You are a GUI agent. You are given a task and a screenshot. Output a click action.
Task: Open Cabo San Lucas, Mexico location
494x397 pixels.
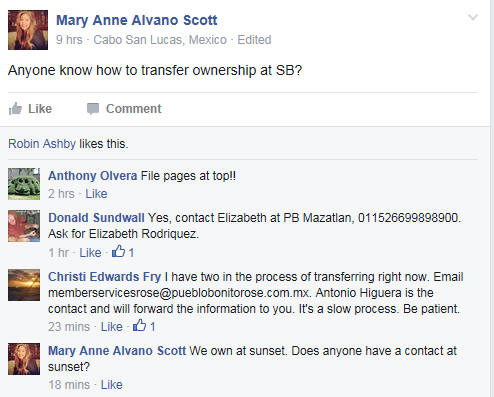(160, 40)
